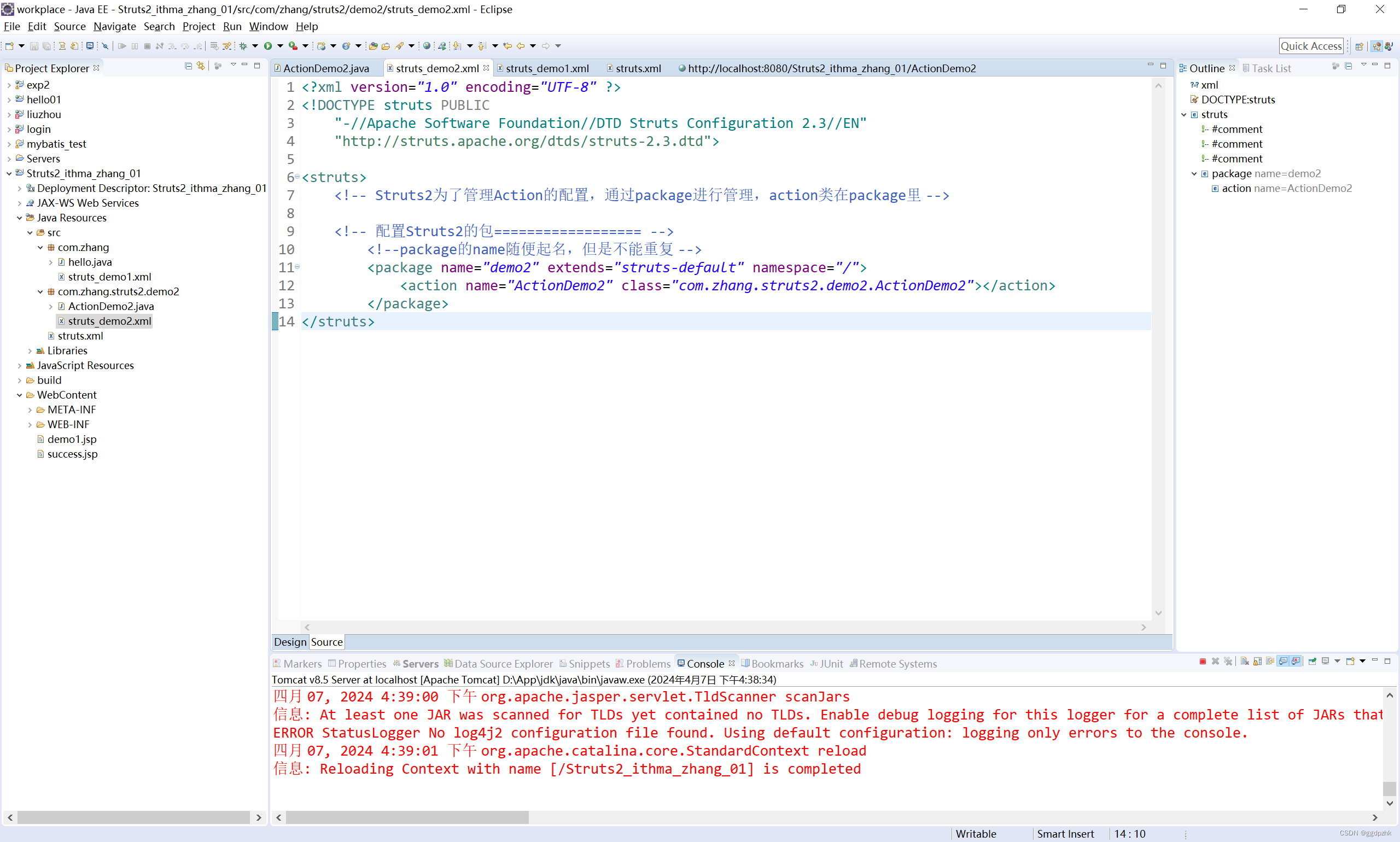This screenshot has height=842, width=1400.
Task: Expand the exp2 project node
Action: tap(9, 85)
